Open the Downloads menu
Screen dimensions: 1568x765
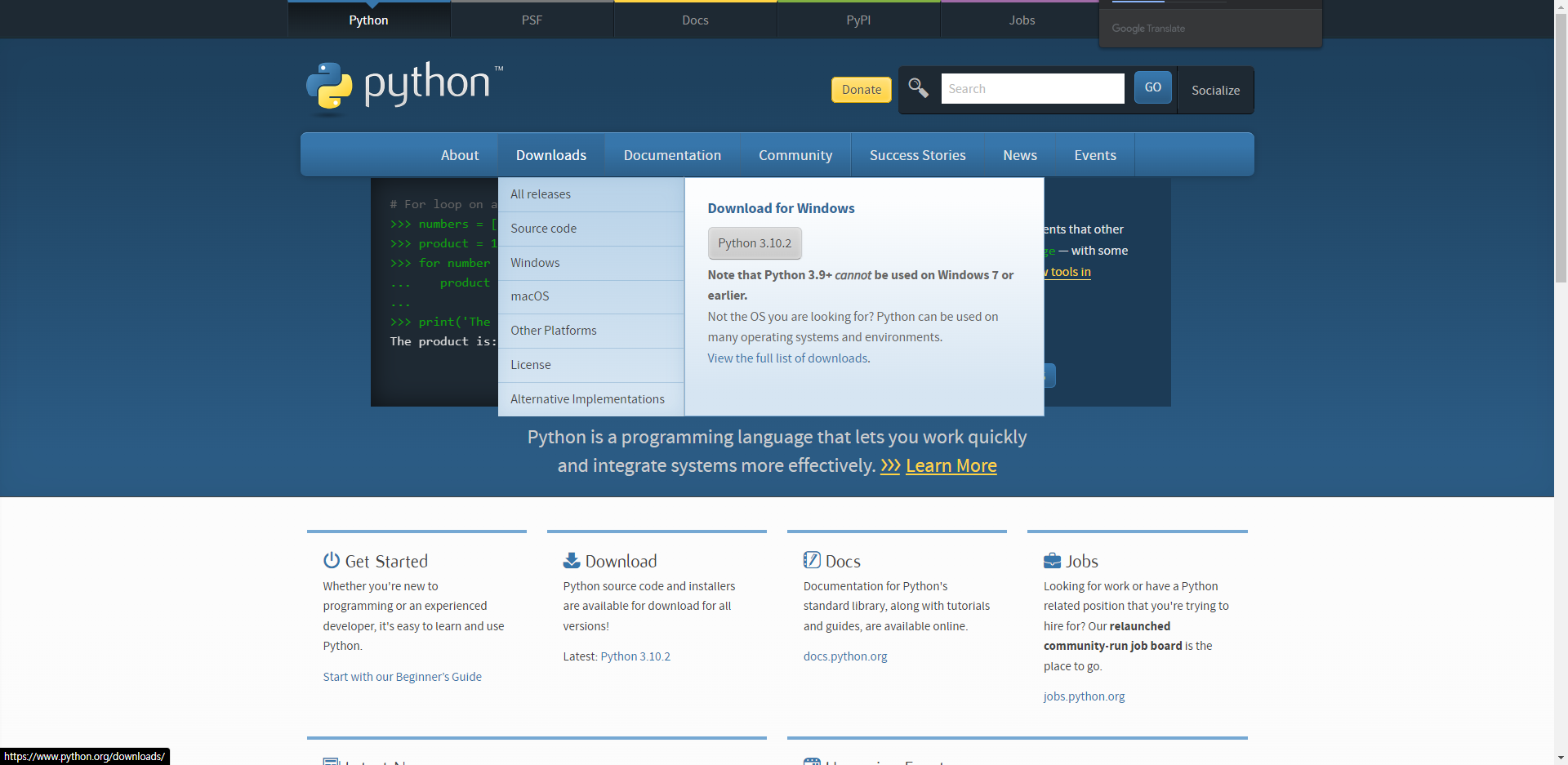click(x=551, y=155)
